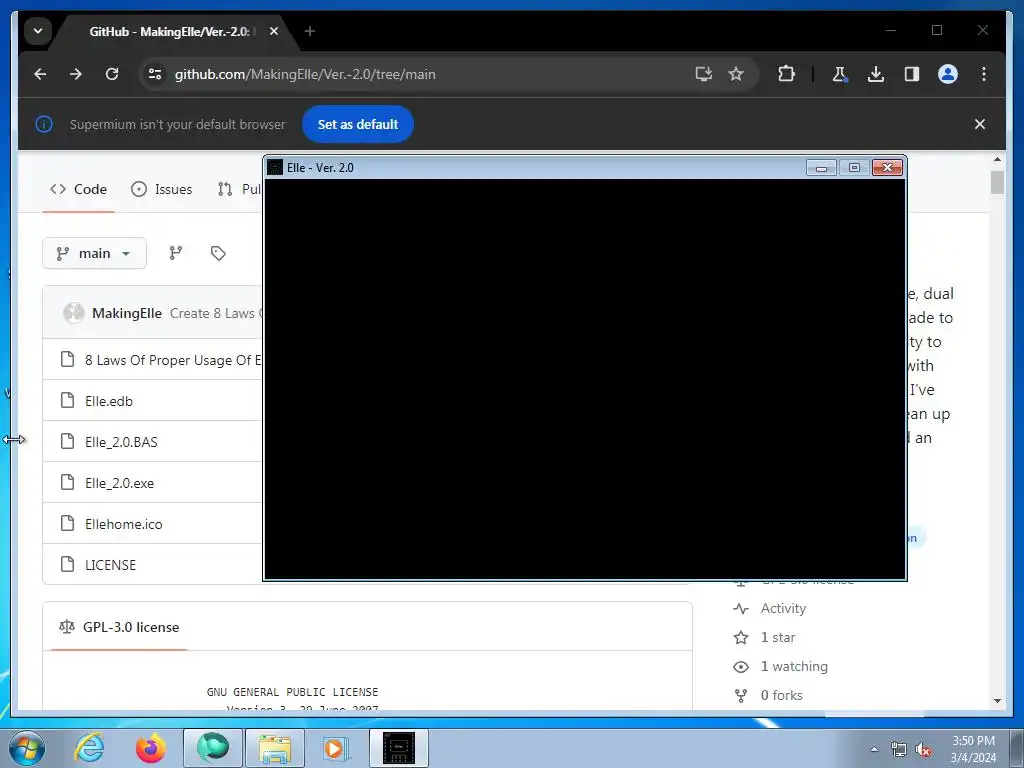Open MakingElle author link

(127, 313)
